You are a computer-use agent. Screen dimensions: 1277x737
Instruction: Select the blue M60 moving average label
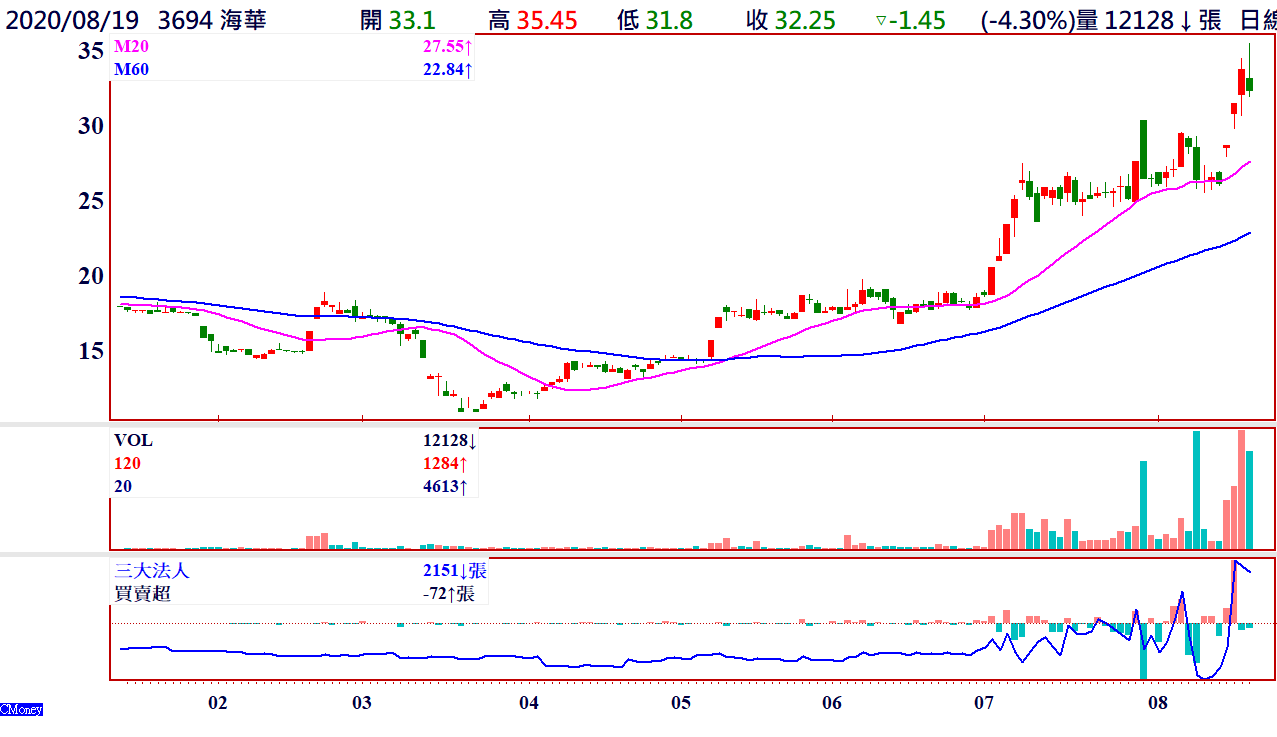point(131,69)
